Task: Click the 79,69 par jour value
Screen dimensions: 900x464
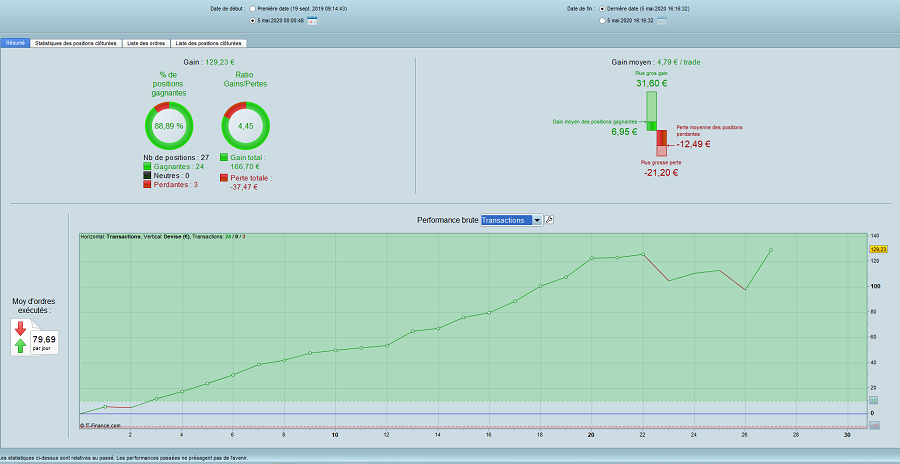Action: (x=44, y=342)
